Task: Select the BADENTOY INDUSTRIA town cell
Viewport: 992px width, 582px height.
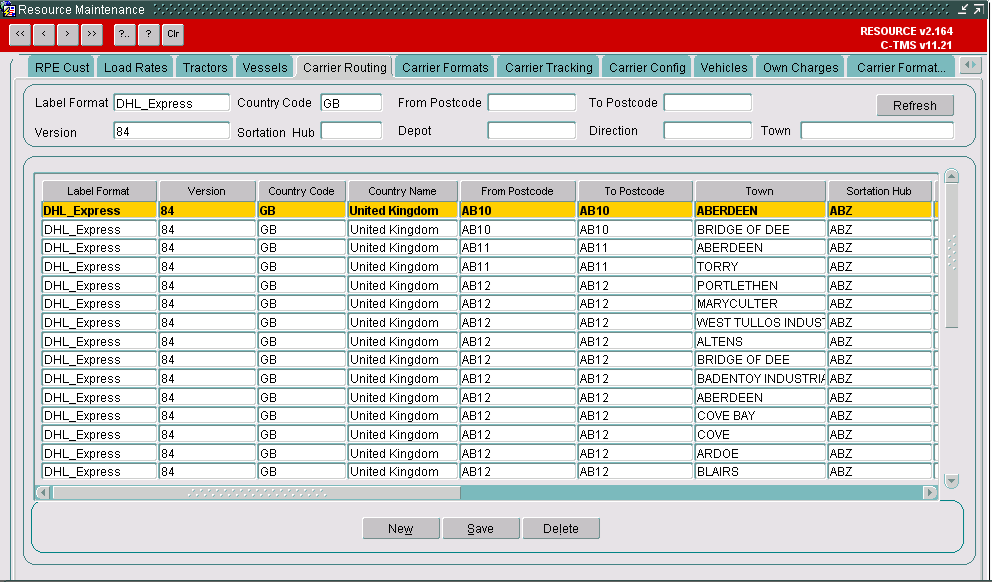Action: [x=760, y=378]
